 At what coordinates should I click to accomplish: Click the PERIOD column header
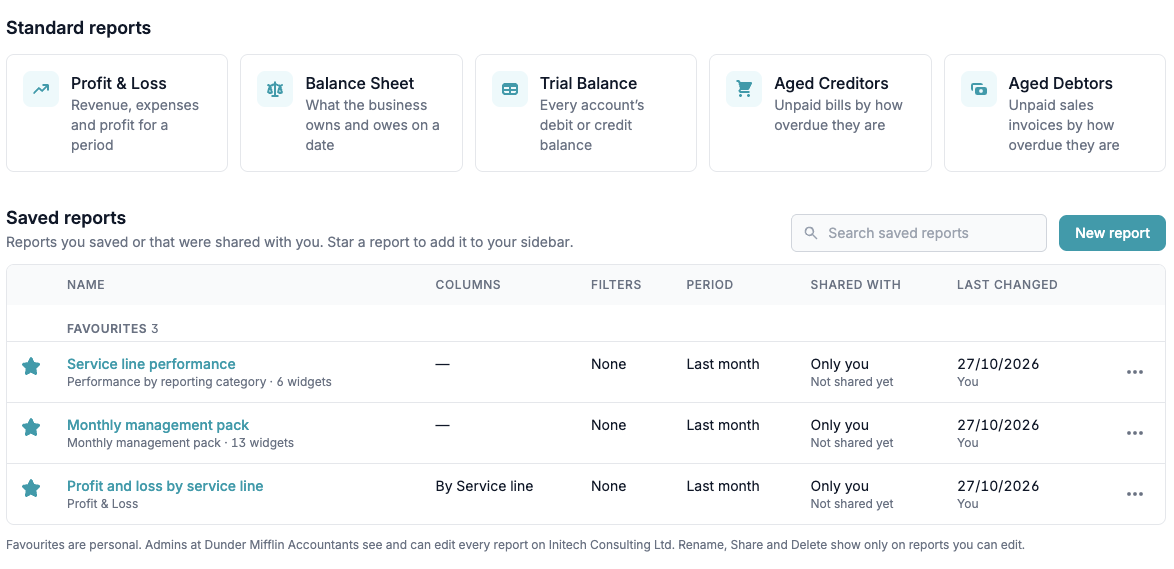(x=710, y=284)
